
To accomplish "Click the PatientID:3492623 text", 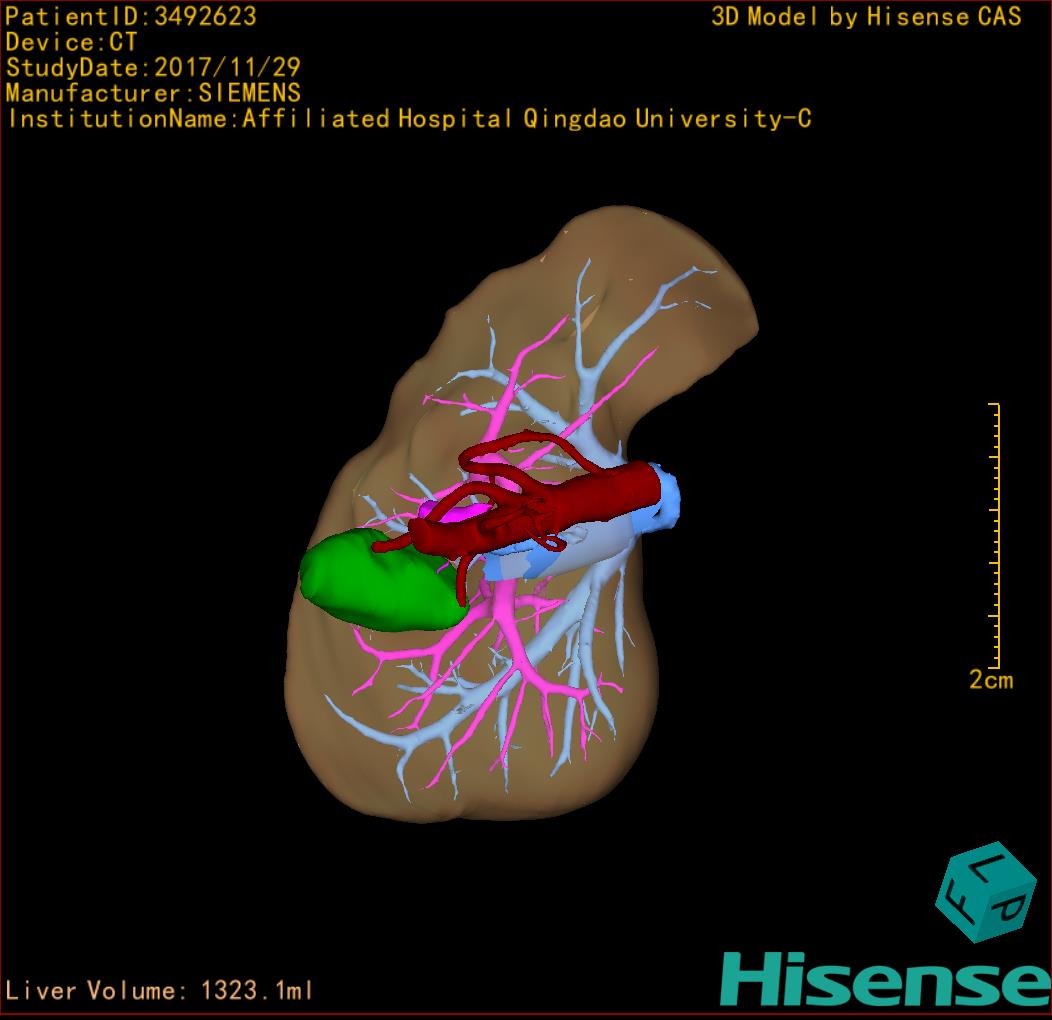I will pyautogui.click(x=131, y=17).
